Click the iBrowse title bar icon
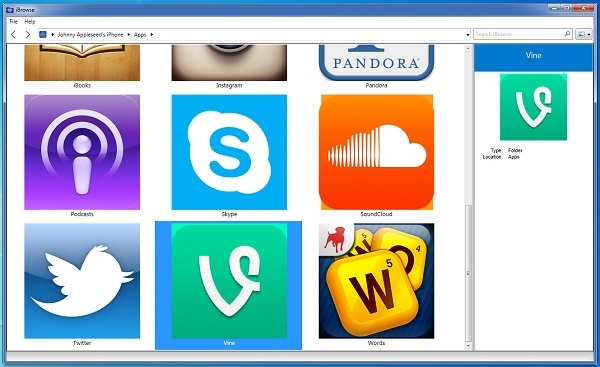The image size is (600, 367). [10, 10]
